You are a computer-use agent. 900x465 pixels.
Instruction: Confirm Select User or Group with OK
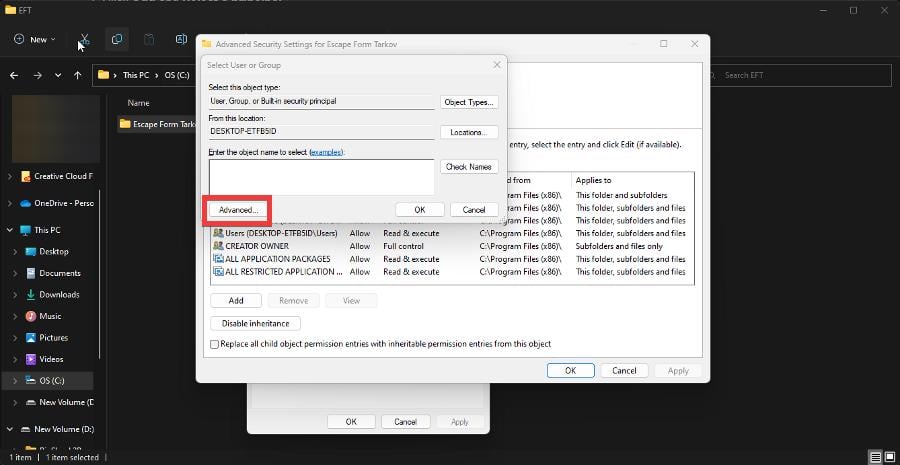pos(420,210)
